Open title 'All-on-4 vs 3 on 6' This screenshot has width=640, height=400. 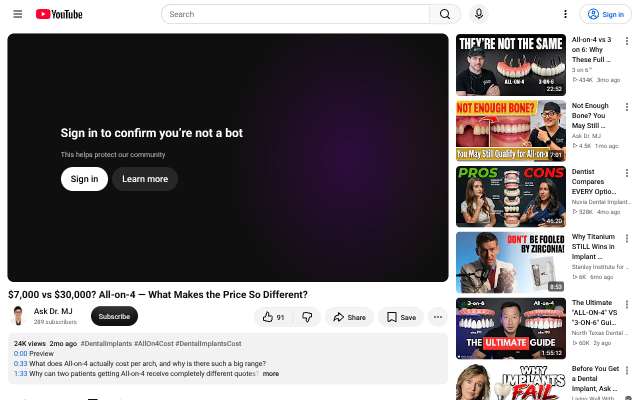coord(592,49)
